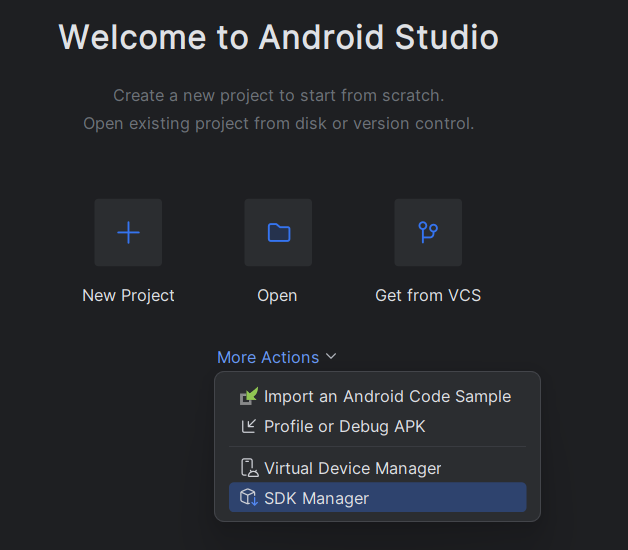This screenshot has height=550, width=628.
Task: Click the More Actions link text
Action: coord(268,357)
